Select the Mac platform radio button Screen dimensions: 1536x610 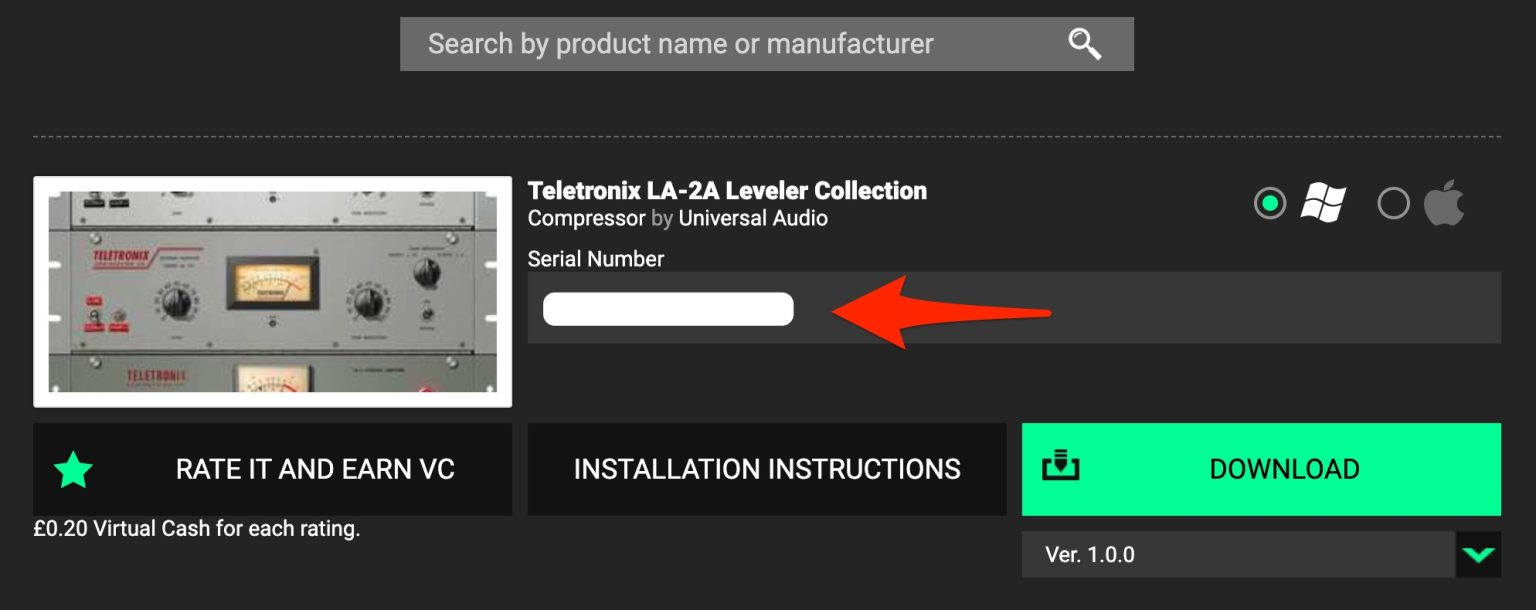coord(1393,204)
